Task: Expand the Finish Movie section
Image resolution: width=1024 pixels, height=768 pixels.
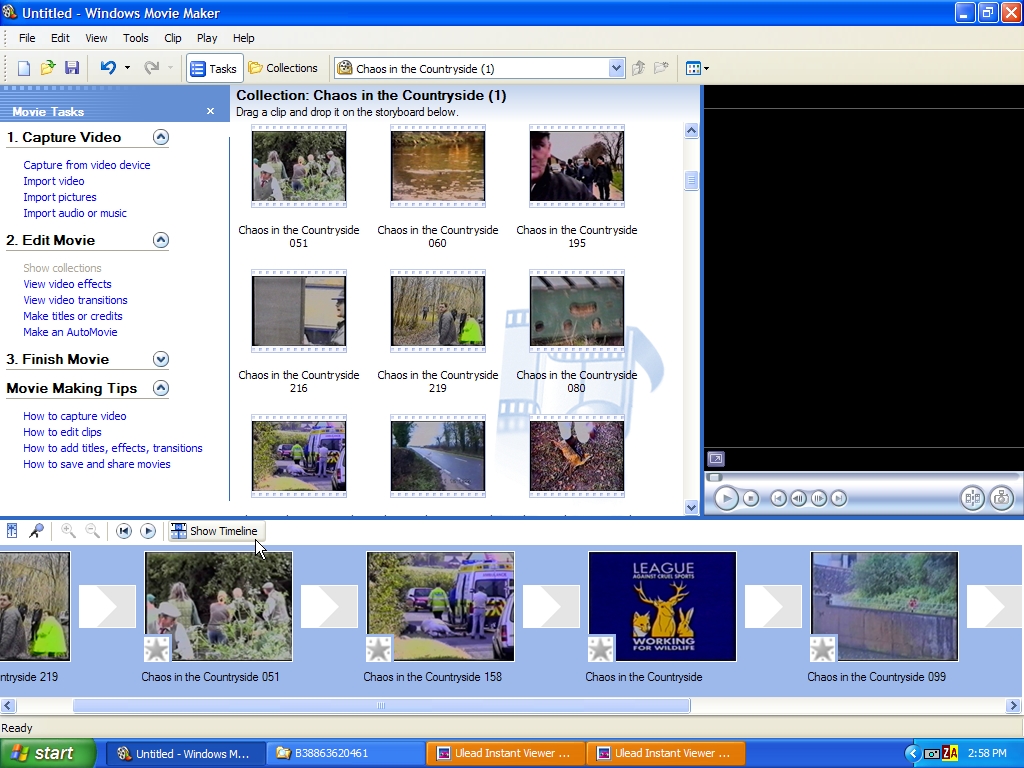Action: click(x=160, y=359)
